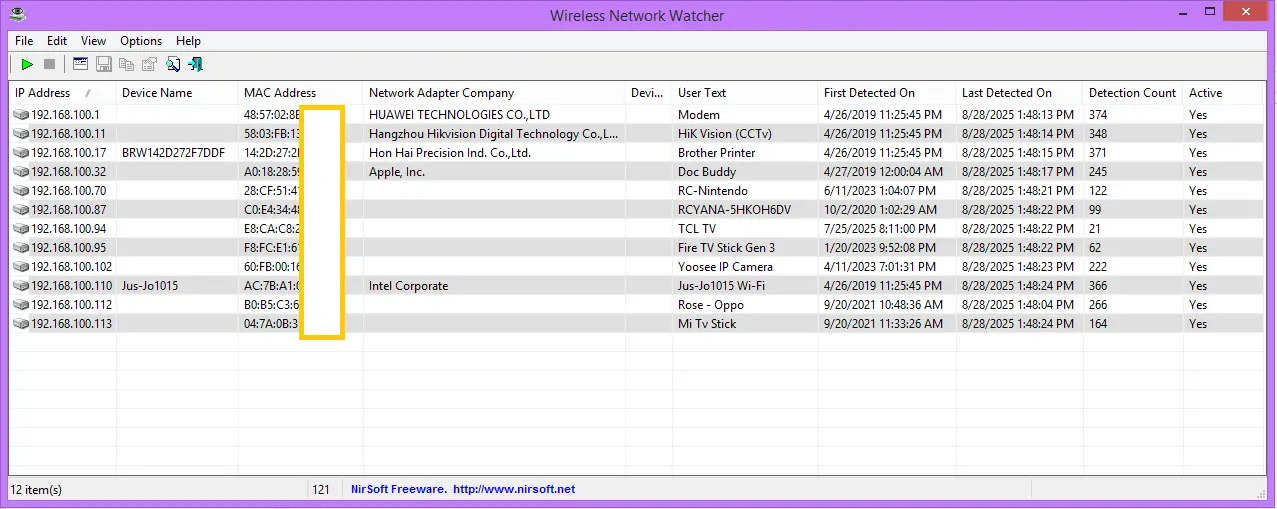Select the Hangzhou Hikvision company cell
This screenshot has width=1277, height=509.
point(494,134)
